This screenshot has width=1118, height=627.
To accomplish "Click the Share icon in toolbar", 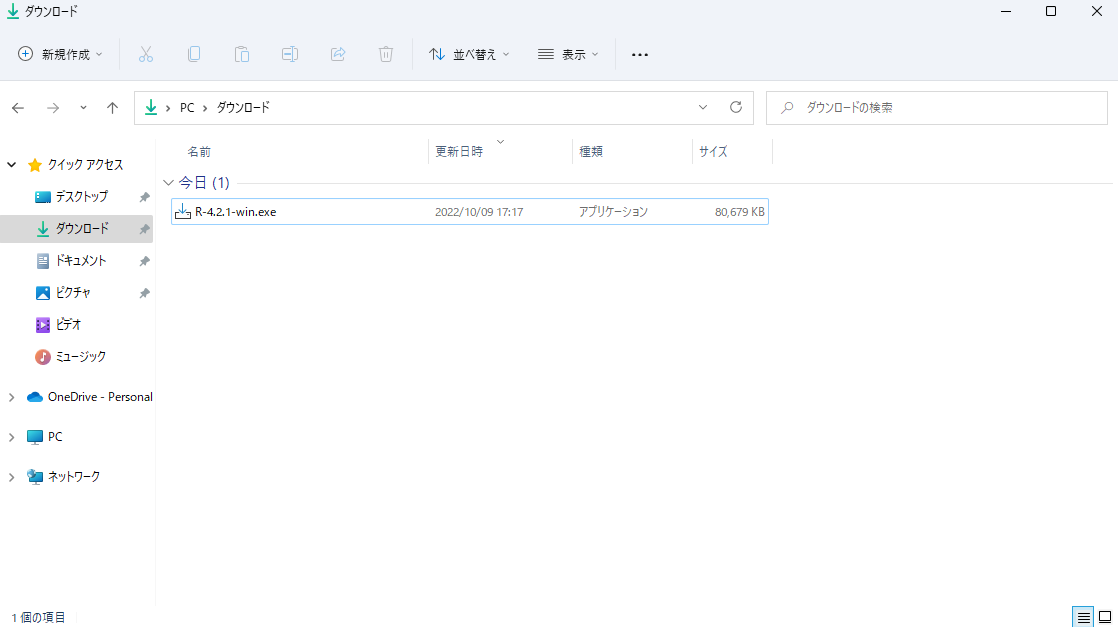I will point(338,54).
